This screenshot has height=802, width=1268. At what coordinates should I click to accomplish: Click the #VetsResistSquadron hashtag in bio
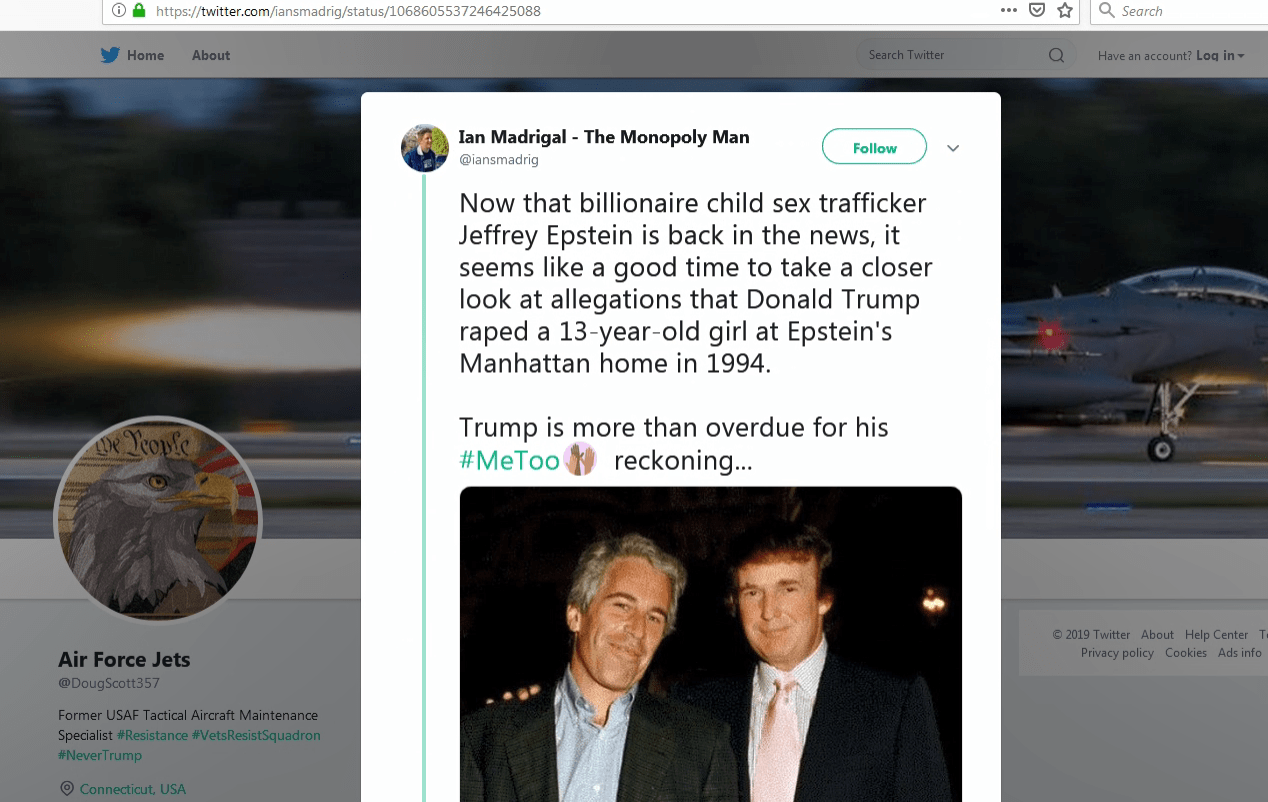pos(258,736)
